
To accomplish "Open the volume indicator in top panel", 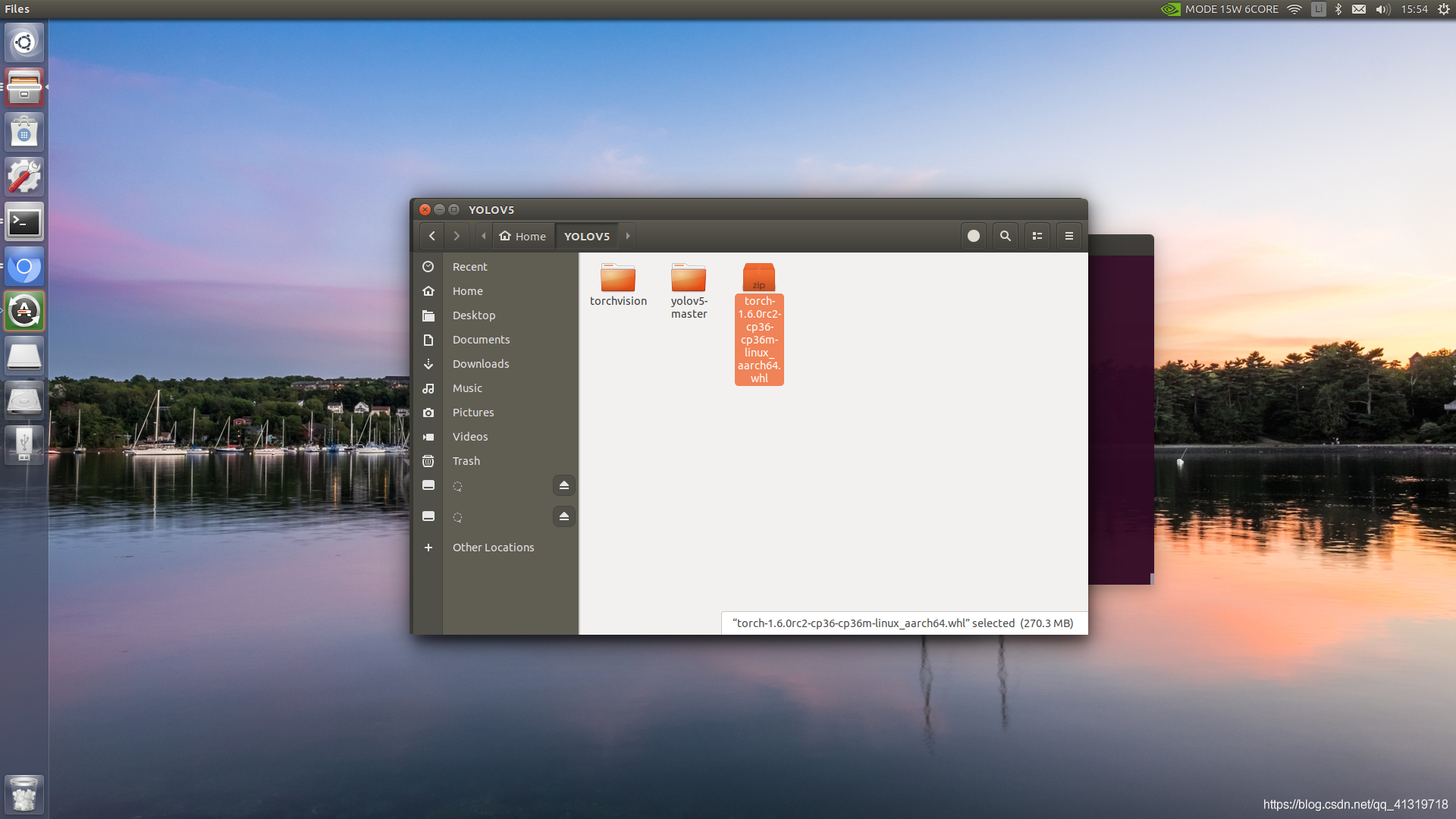I will coord(1382,9).
